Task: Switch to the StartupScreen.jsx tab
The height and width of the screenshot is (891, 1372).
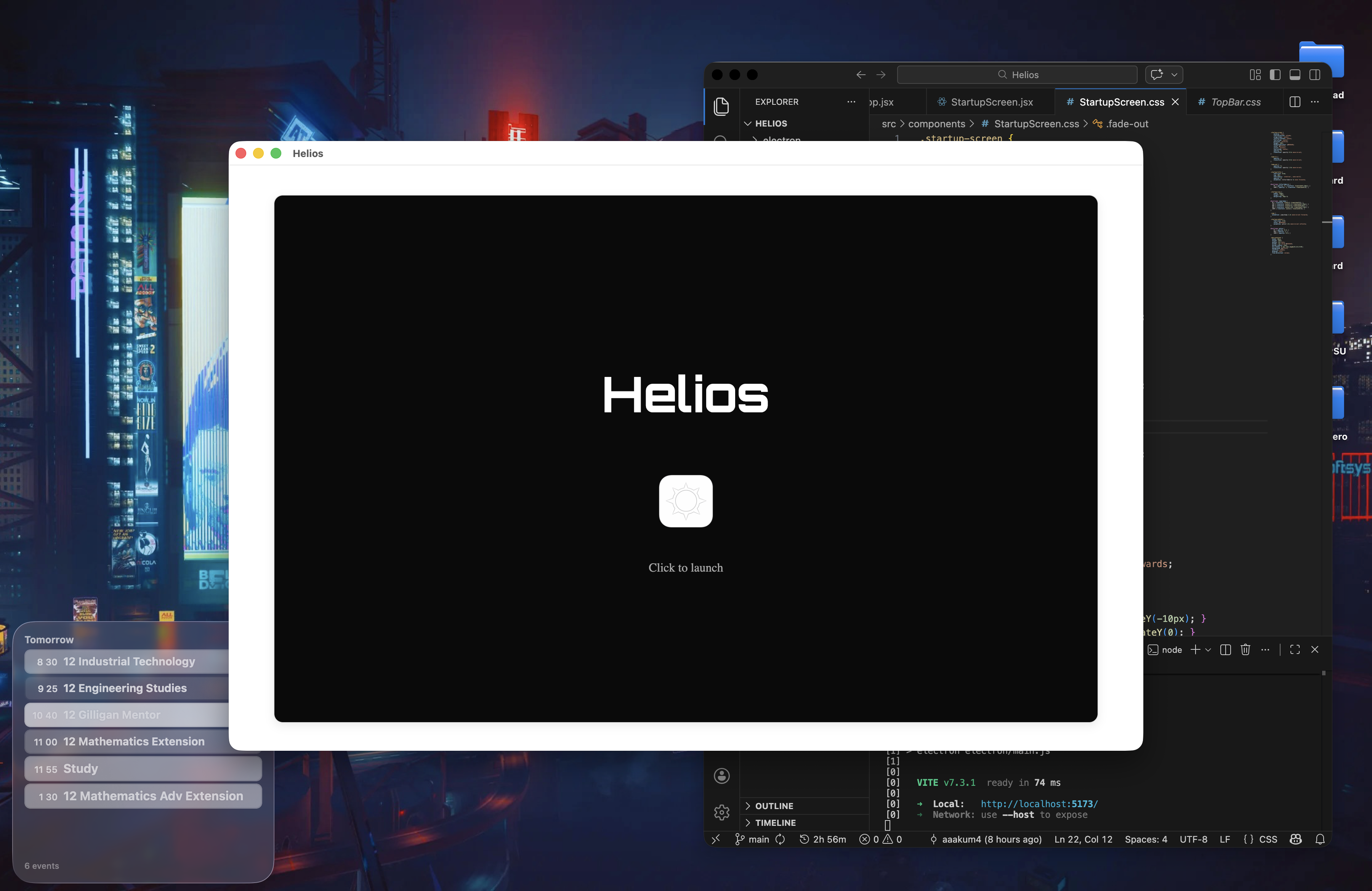Action: 991,102
